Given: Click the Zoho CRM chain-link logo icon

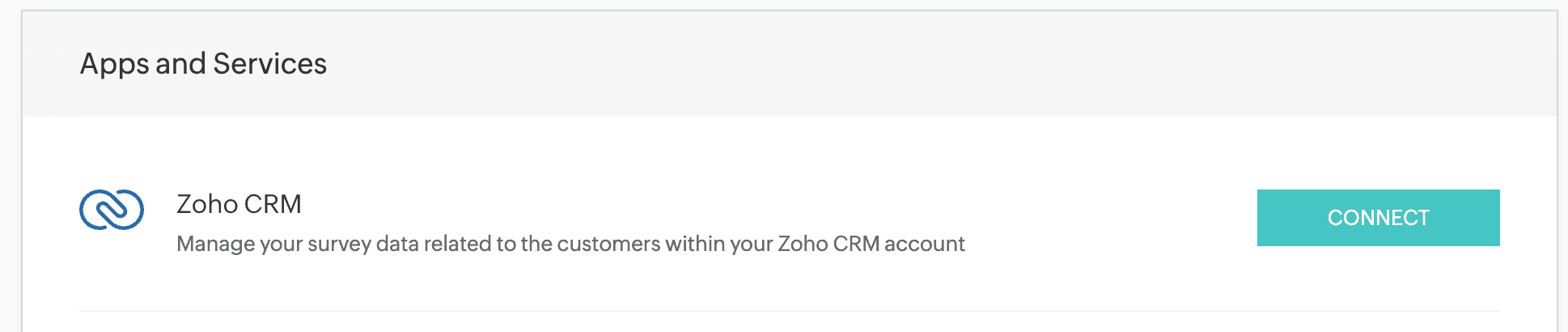Looking at the screenshot, I should [112, 210].
